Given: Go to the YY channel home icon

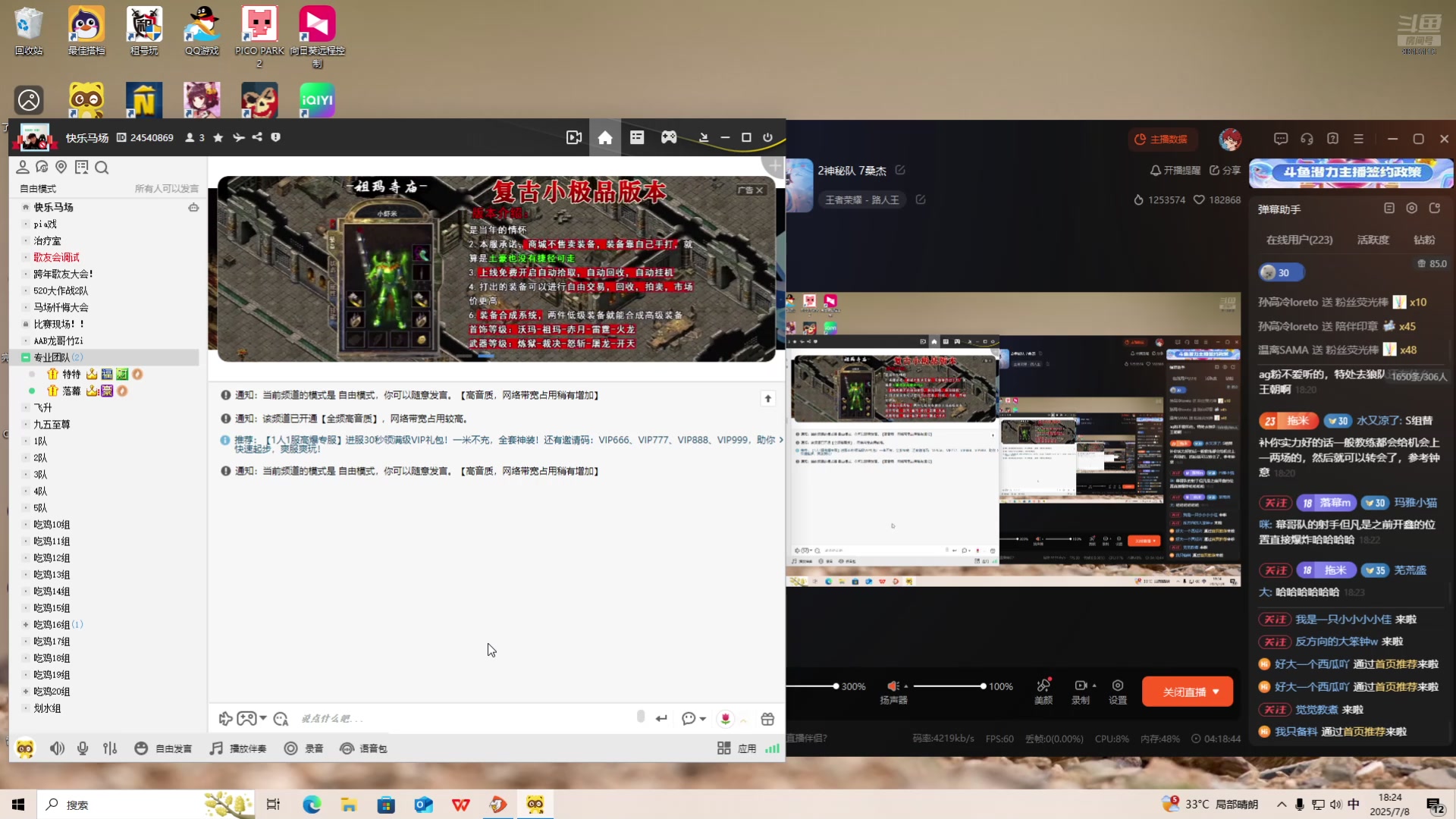Looking at the screenshot, I should (x=605, y=137).
